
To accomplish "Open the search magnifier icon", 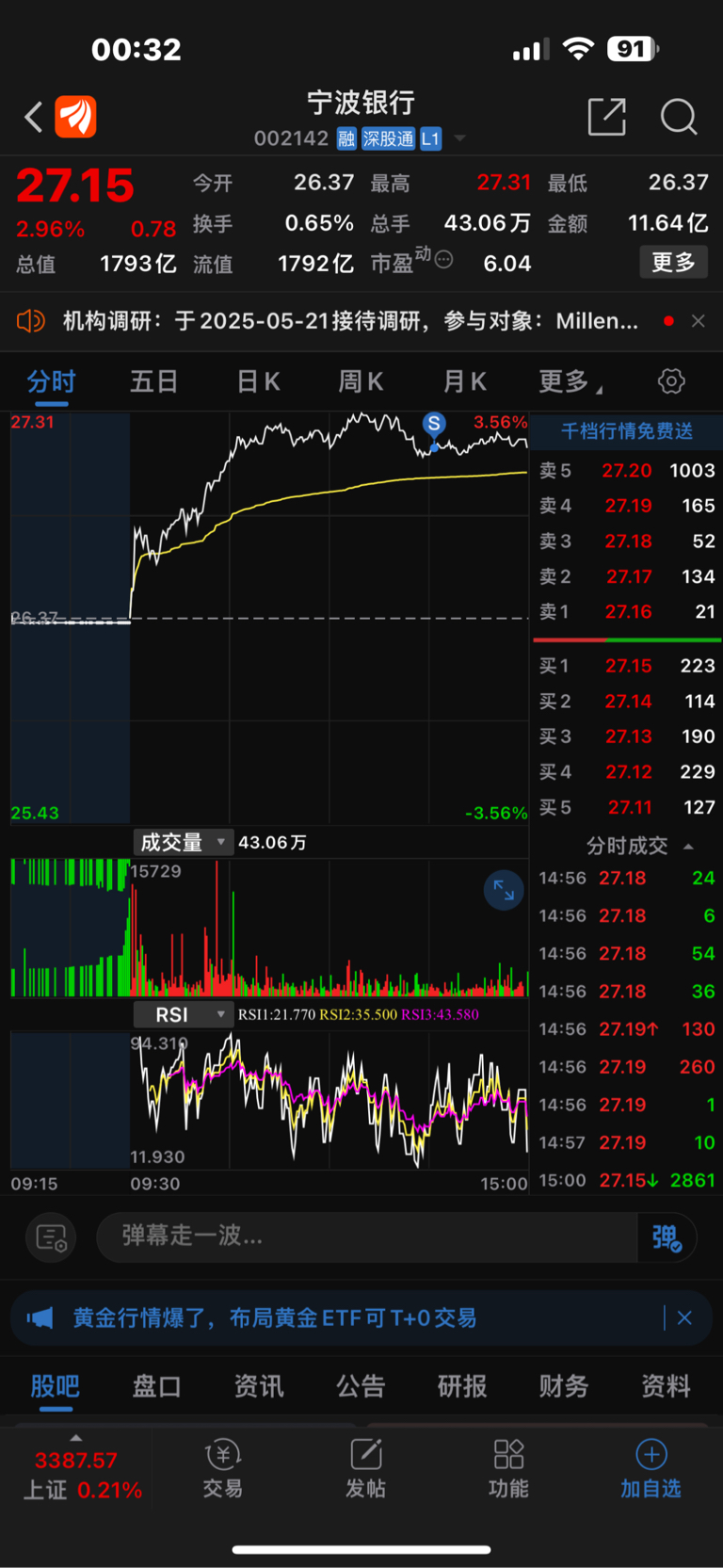I will pos(679,117).
